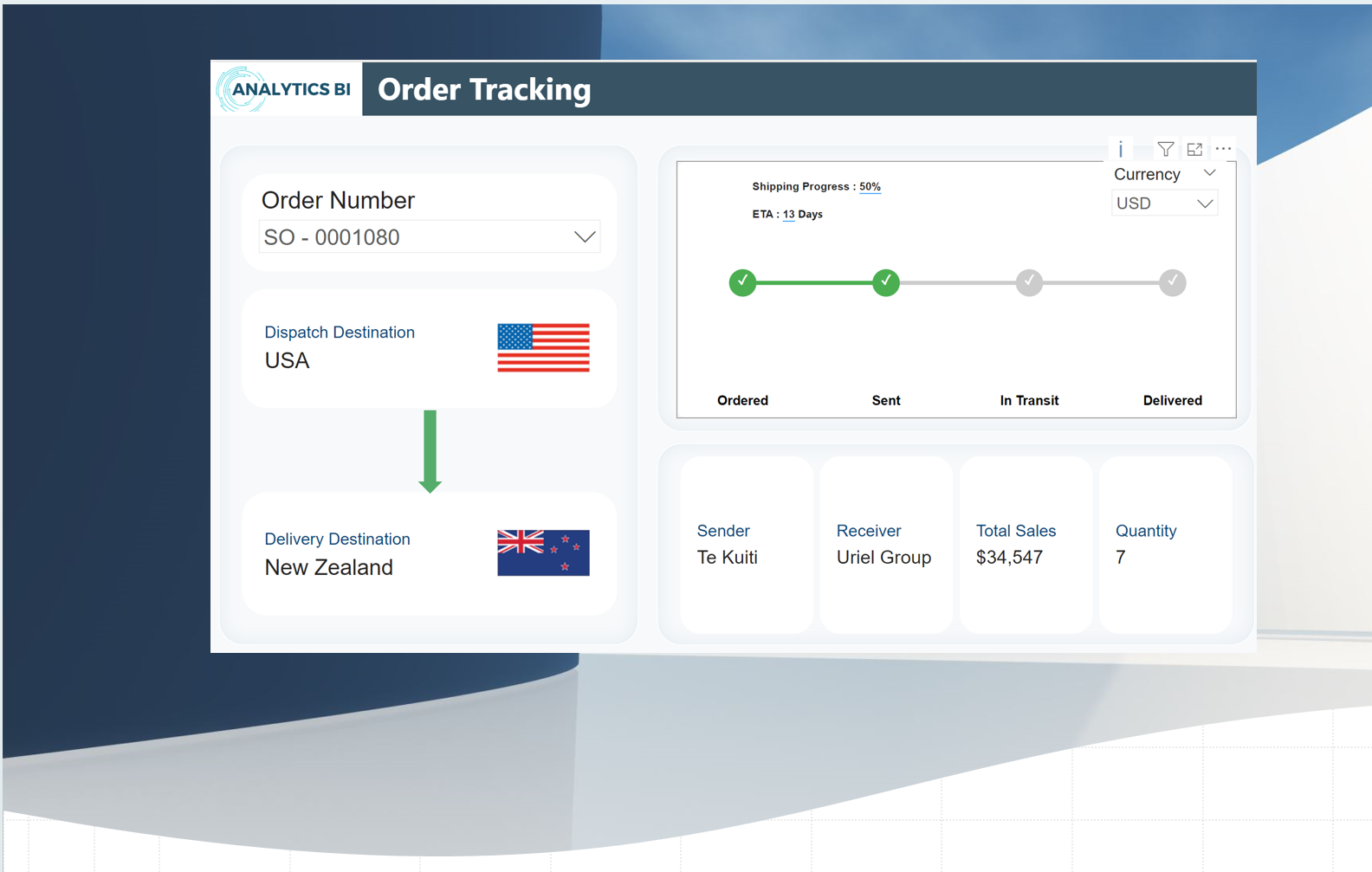Select the Receiver Uriel Group card
Image resolution: width=1372 pixels, height=872 pixels.
click(x=885, y=545)
